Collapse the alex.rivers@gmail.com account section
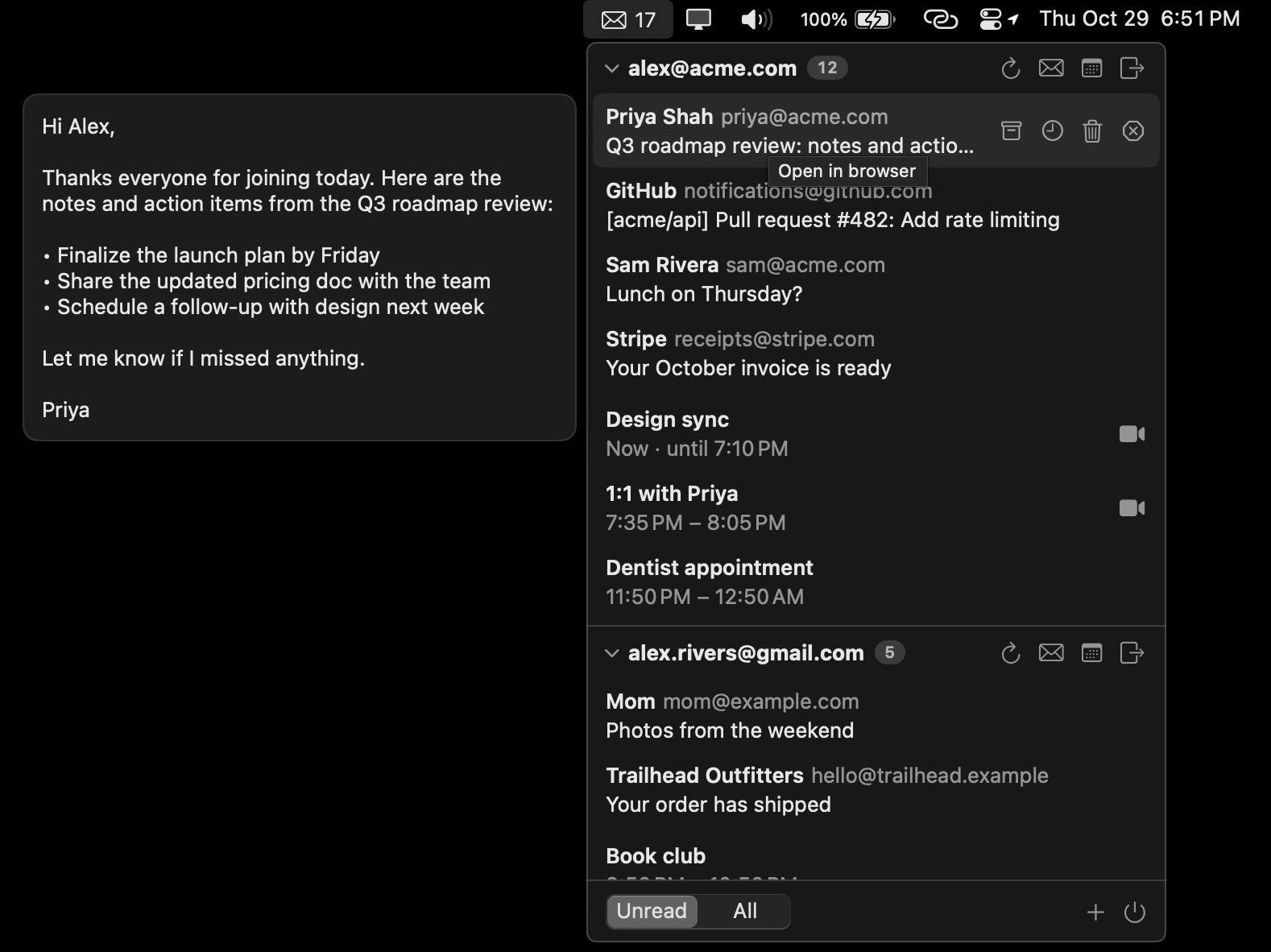 (x=612, y=654)
